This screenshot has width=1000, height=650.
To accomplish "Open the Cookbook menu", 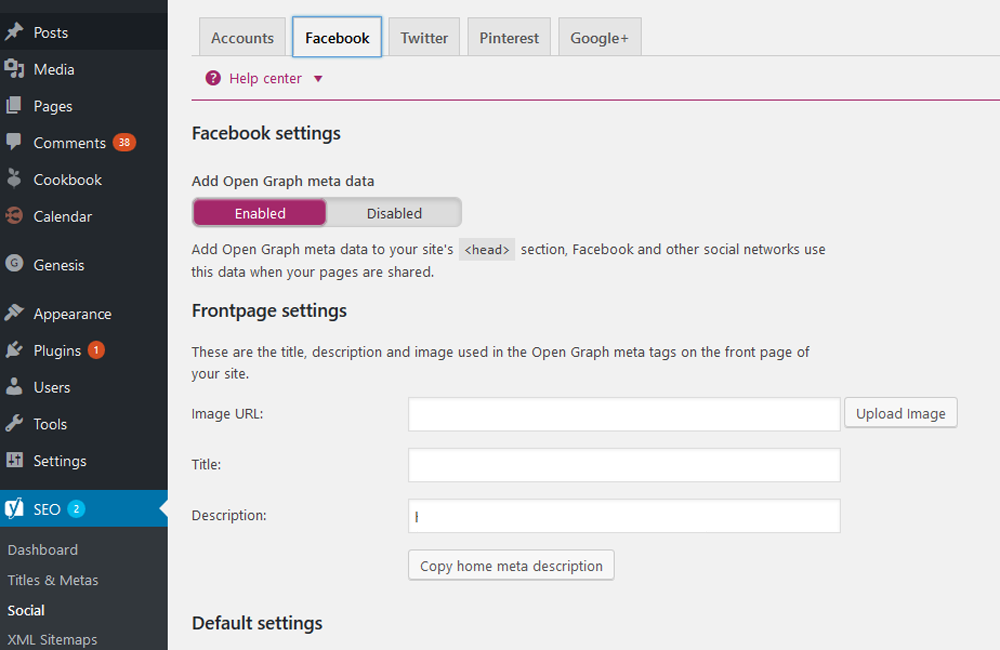I will tap(84, 179).
